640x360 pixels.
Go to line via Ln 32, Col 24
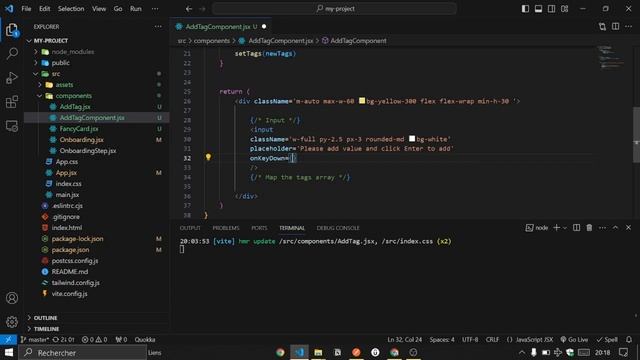point(404,340)
